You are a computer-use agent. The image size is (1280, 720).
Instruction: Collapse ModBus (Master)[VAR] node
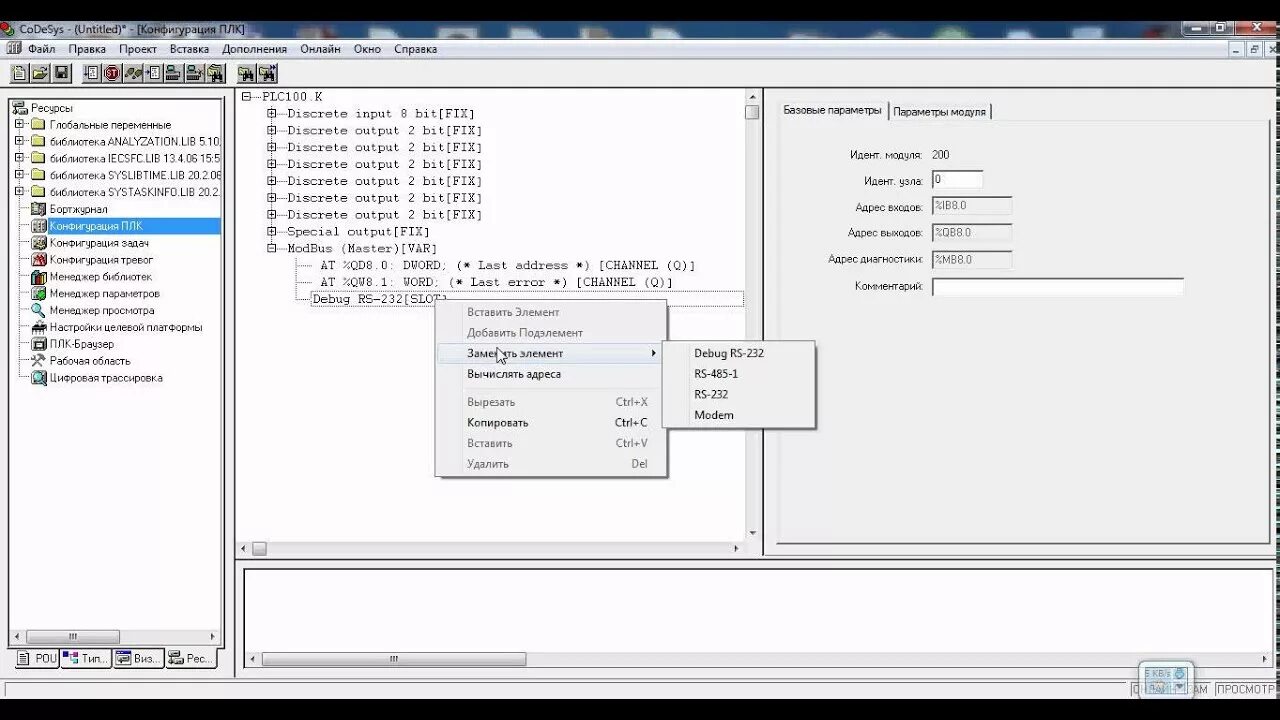271,248
